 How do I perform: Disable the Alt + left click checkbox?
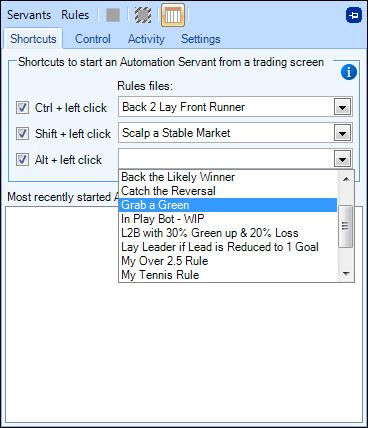22,160
